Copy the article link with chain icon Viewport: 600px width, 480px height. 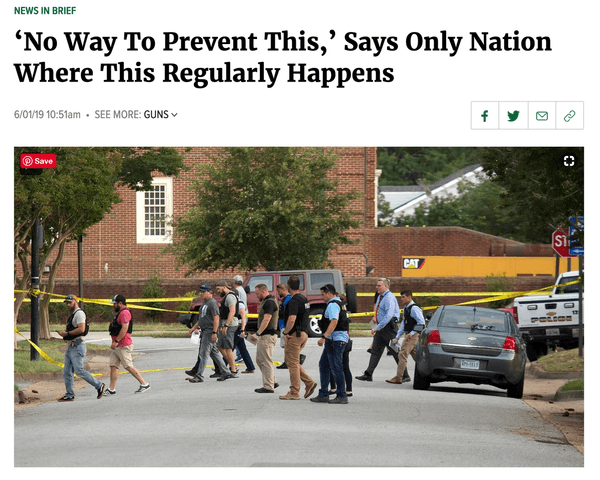569,116
